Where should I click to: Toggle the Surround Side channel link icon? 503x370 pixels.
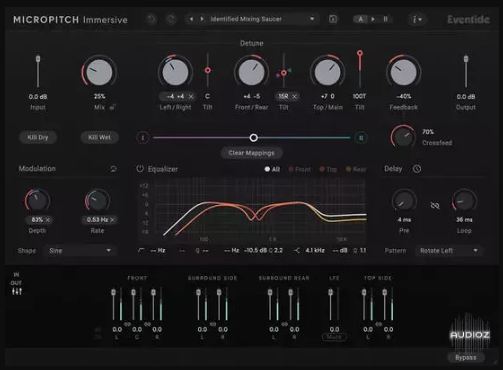pyautogui.click(x=213, y=324)
